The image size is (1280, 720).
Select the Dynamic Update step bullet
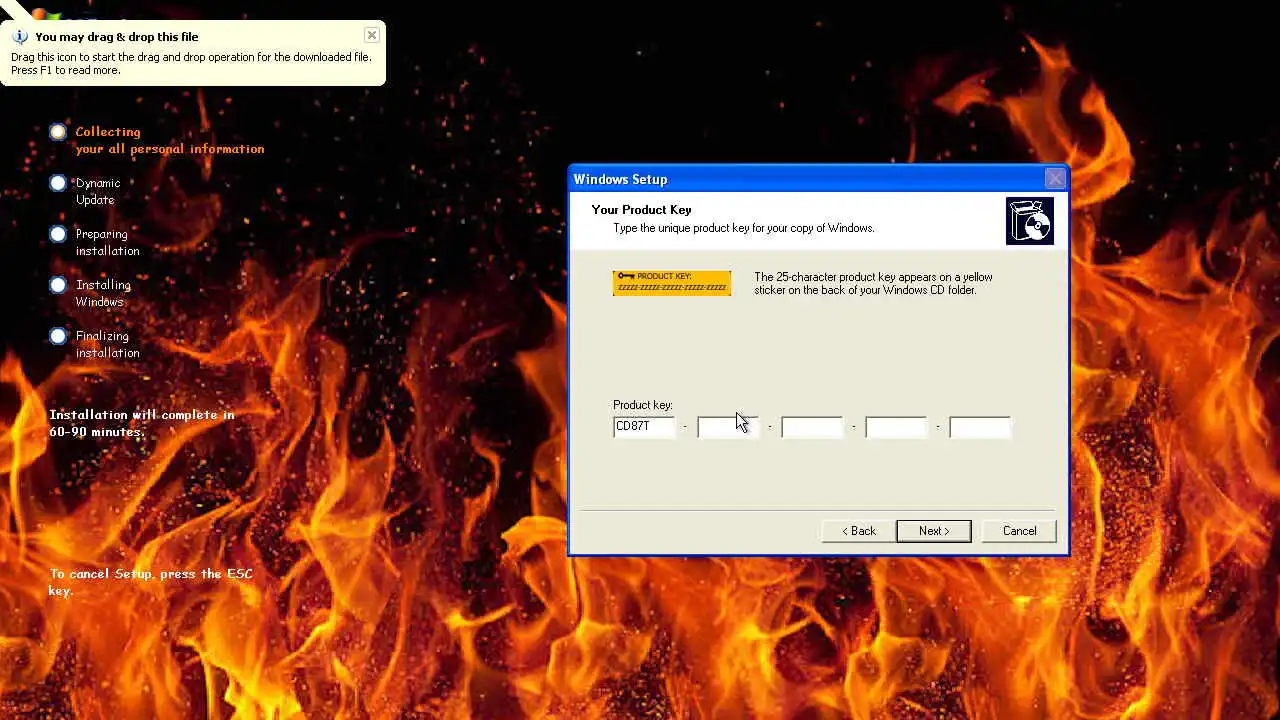(58, 183)
